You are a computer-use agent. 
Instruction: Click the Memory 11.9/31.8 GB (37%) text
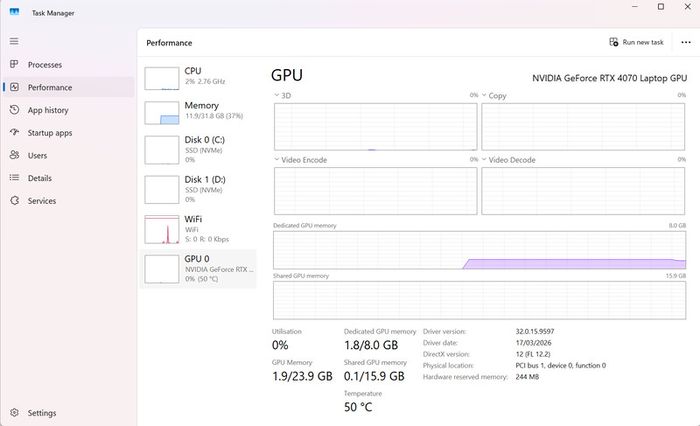click(214, 116)
